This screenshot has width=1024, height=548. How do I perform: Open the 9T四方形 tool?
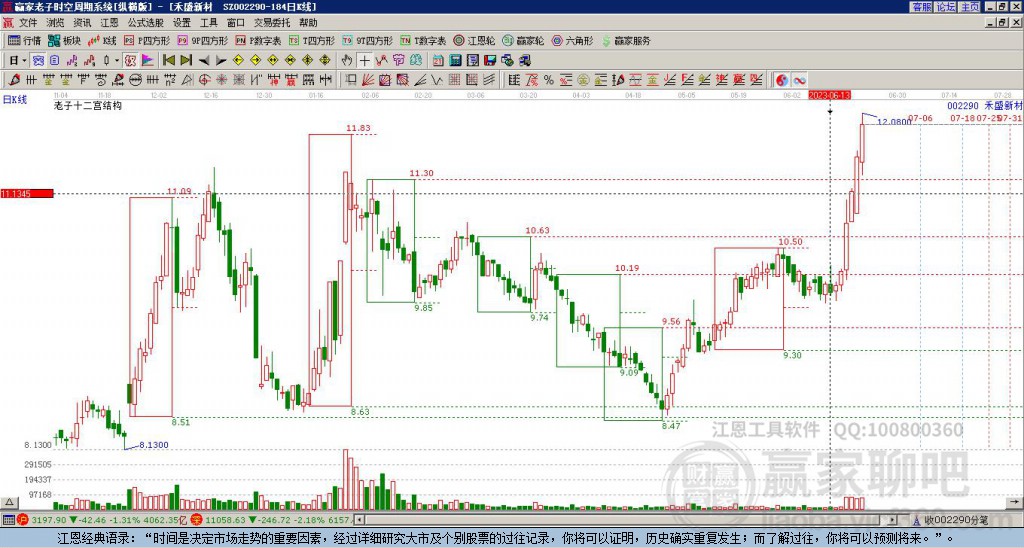tap(368, 40)
